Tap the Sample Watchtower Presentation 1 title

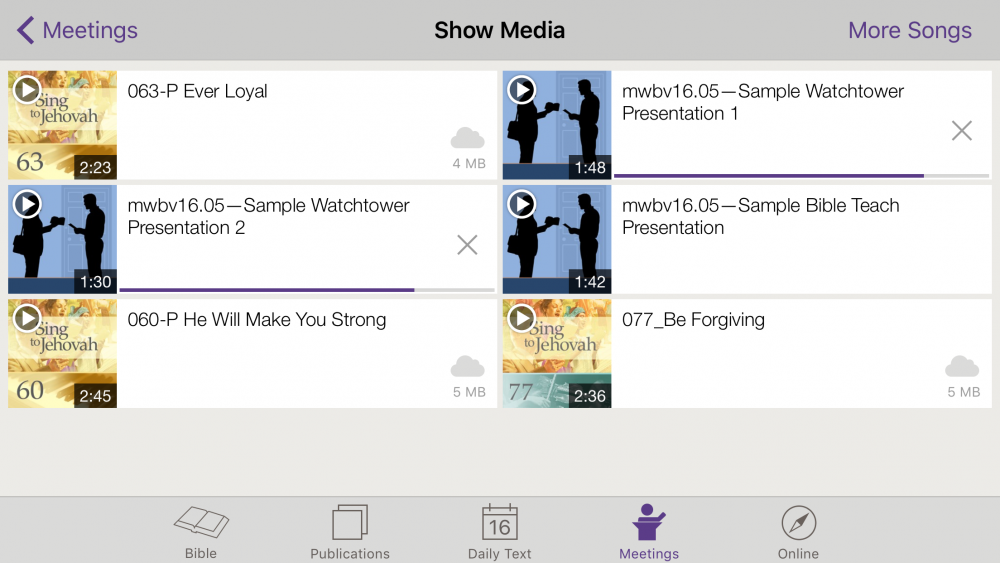762,102
